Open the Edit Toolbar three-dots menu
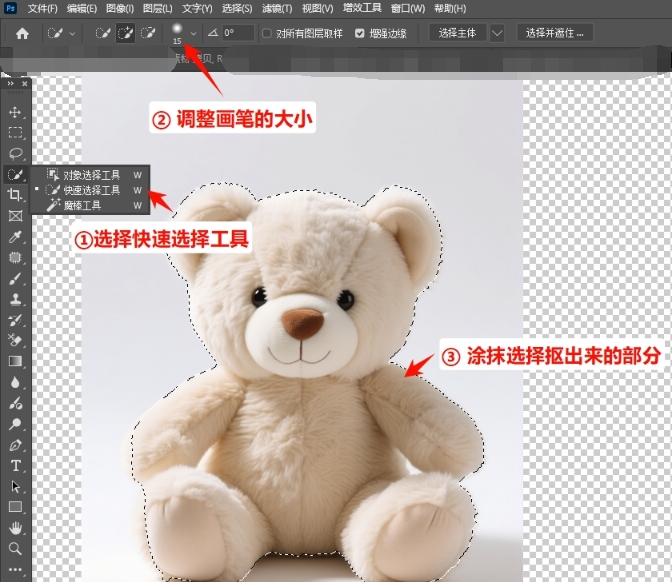The image size is (672, 582). pyautogui.click(x=15, y=570)
